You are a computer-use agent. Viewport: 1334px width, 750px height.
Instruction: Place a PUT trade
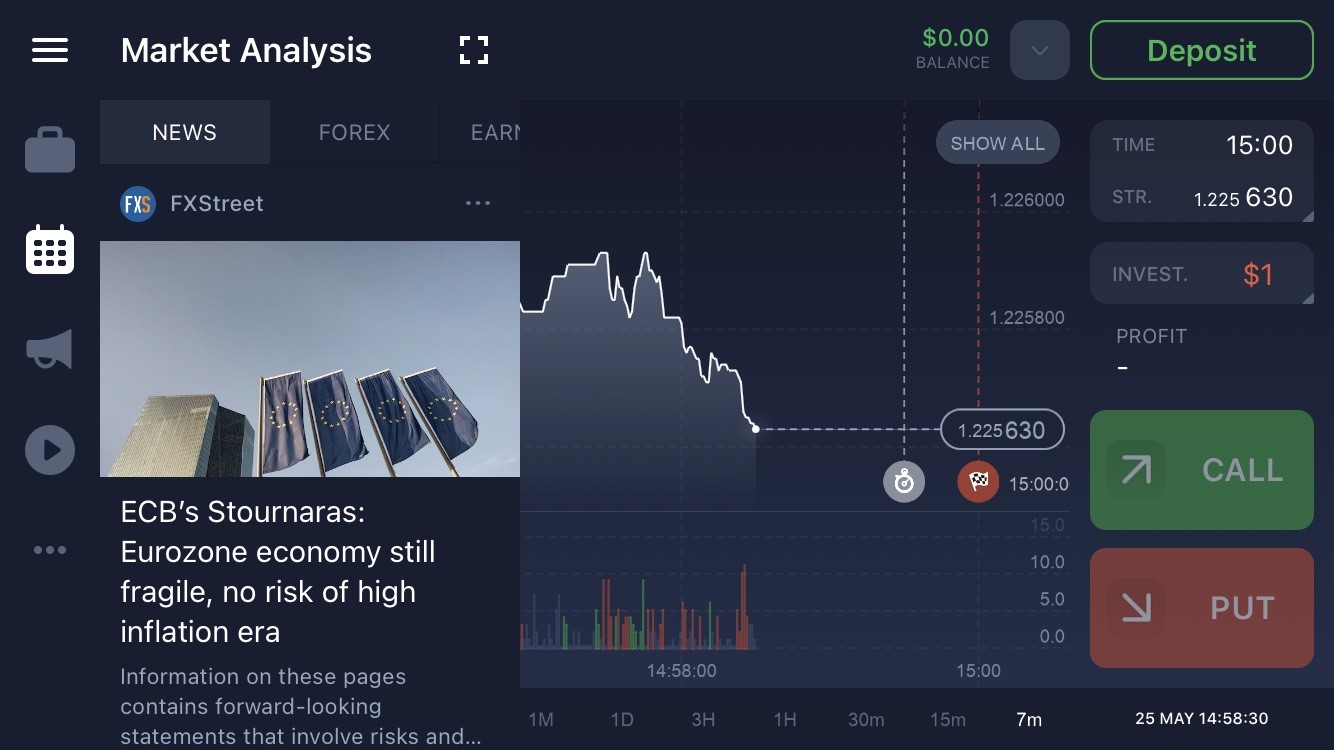pyautogui.click(x=1201, y=608)
